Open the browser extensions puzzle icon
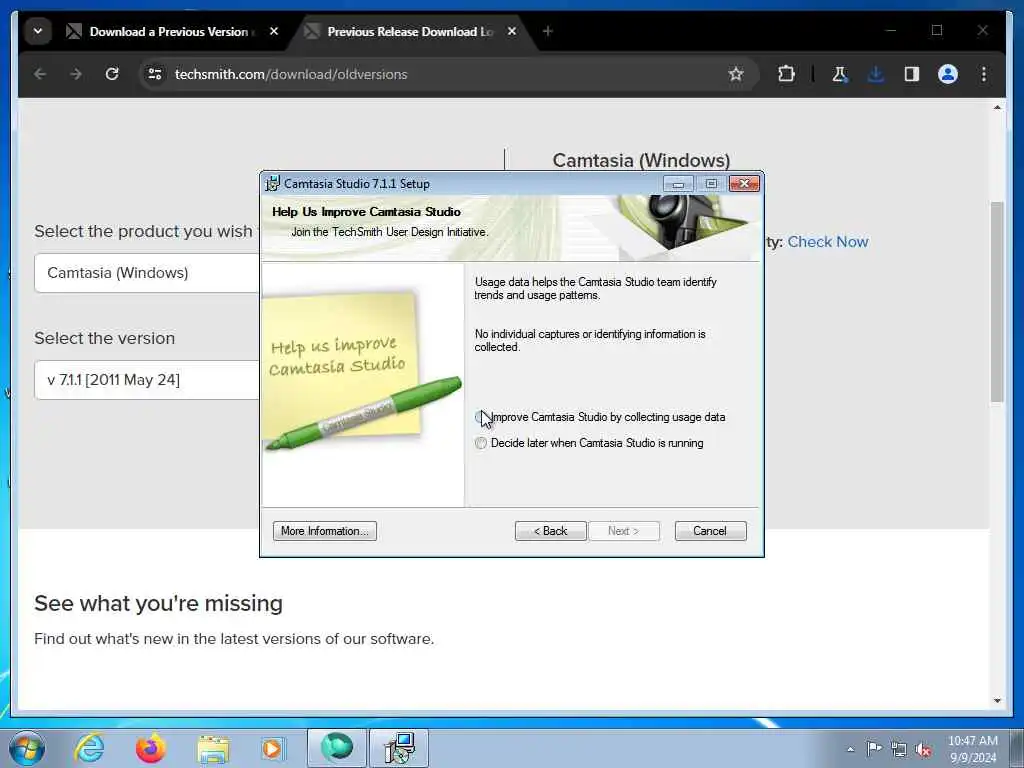This screenshot has width=1024, height=768. pos(786,74)
